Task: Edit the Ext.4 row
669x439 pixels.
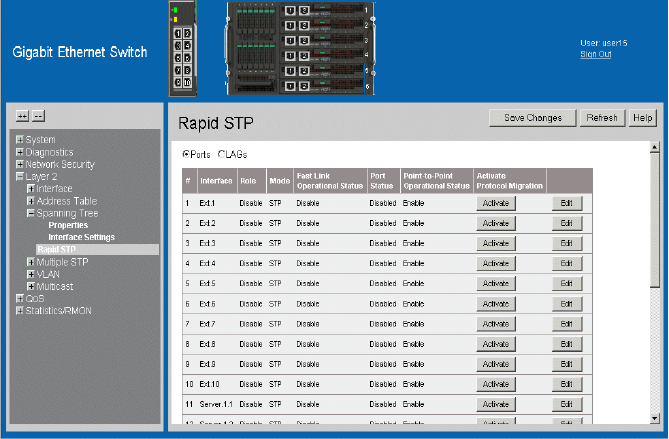Action: coord(567,264)
